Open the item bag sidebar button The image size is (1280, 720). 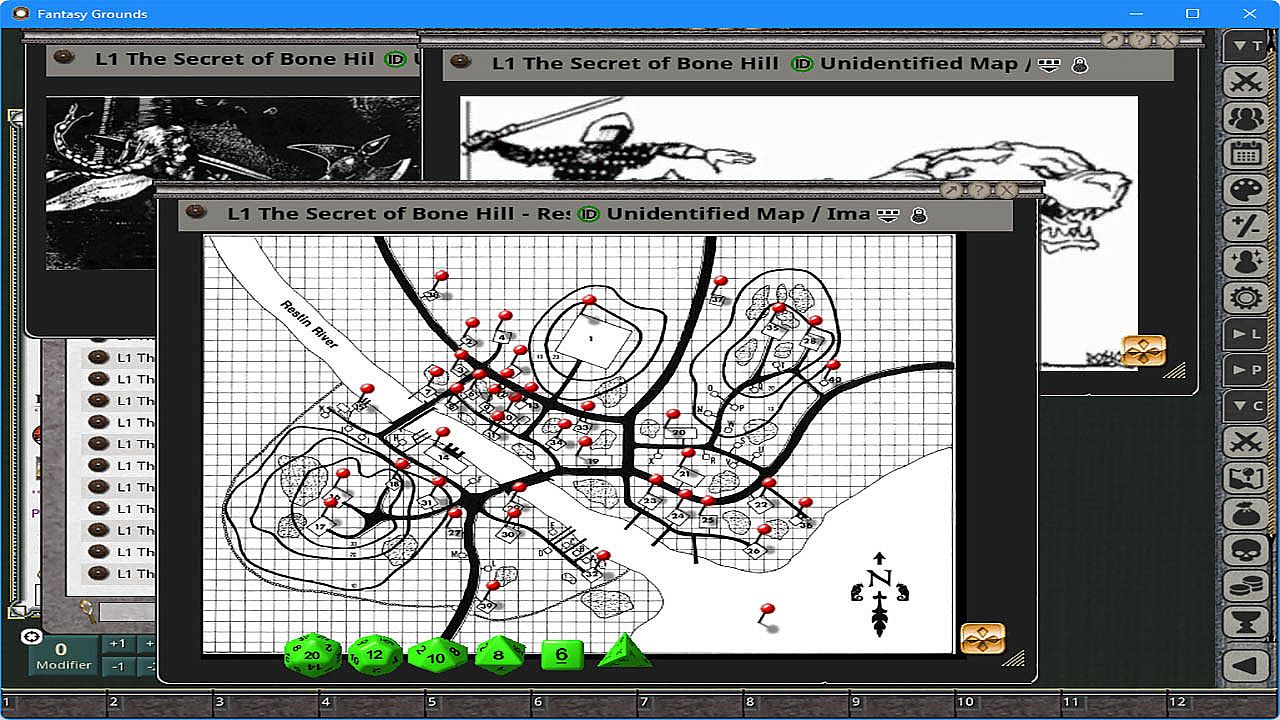tap(1246, 514)
